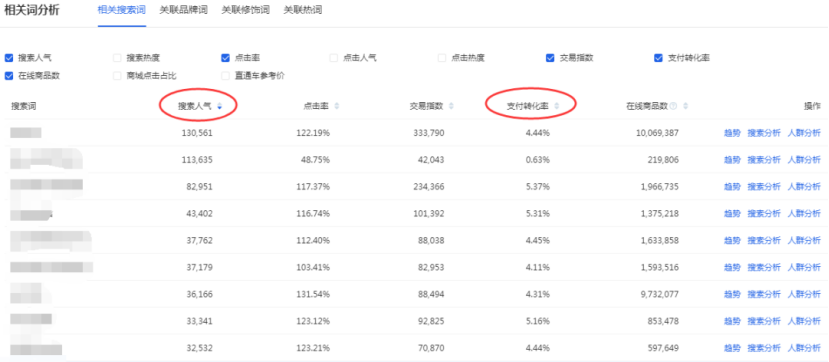
Task: Open 搜索分析 for the 113,635 row
Action: click(x=764, y=160)
